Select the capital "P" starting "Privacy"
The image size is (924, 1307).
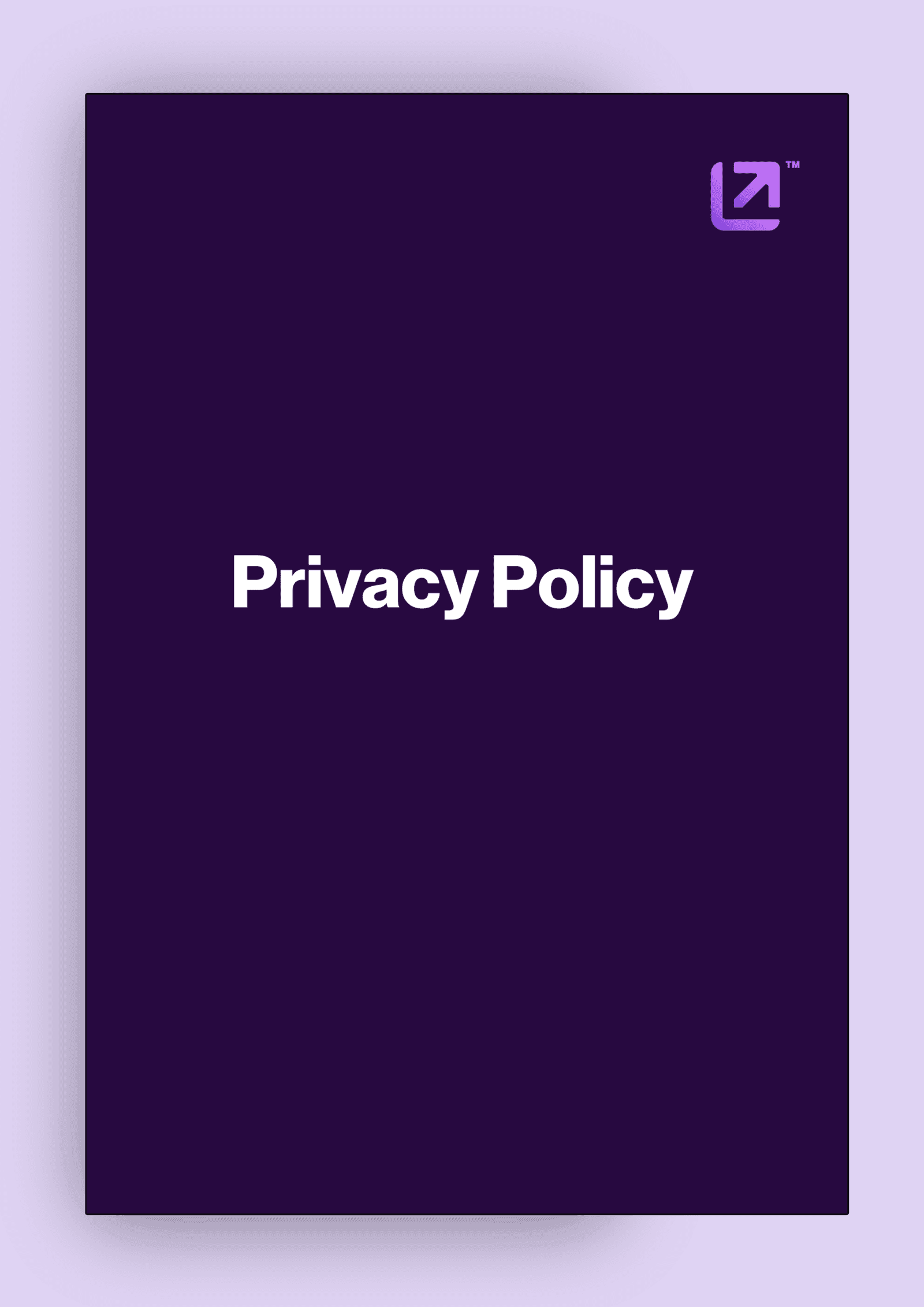point(254,581)
